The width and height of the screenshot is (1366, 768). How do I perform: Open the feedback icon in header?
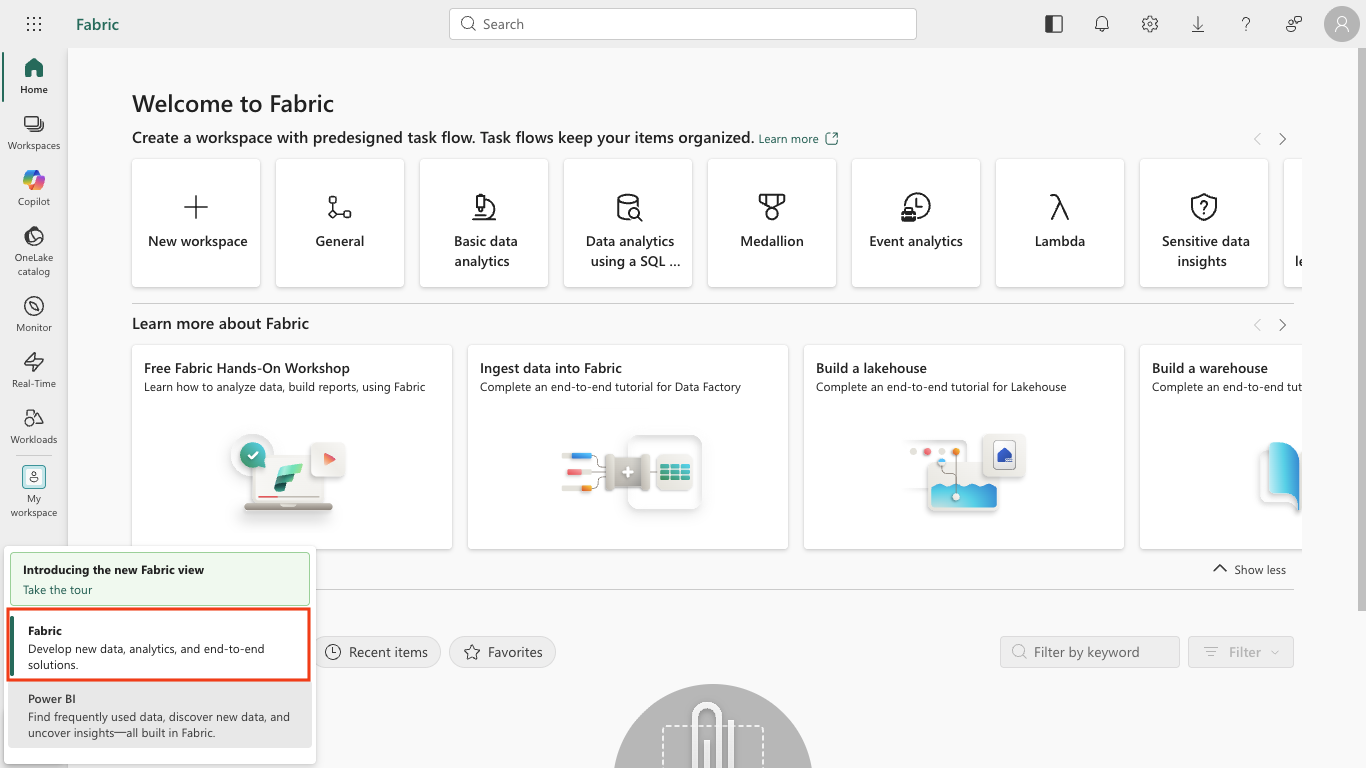click(1294, 24)
